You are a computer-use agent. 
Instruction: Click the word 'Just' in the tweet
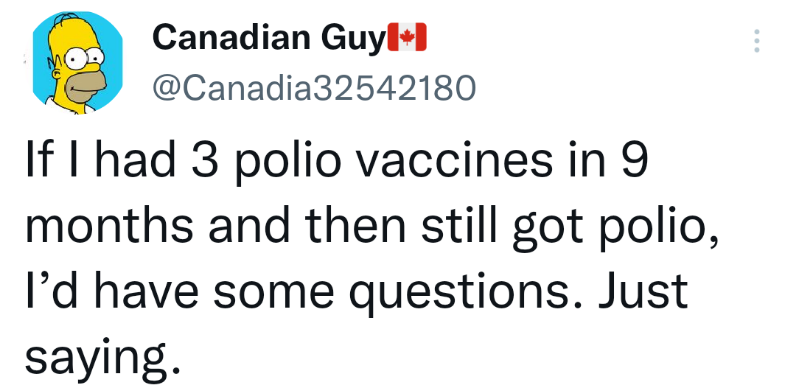643,291
